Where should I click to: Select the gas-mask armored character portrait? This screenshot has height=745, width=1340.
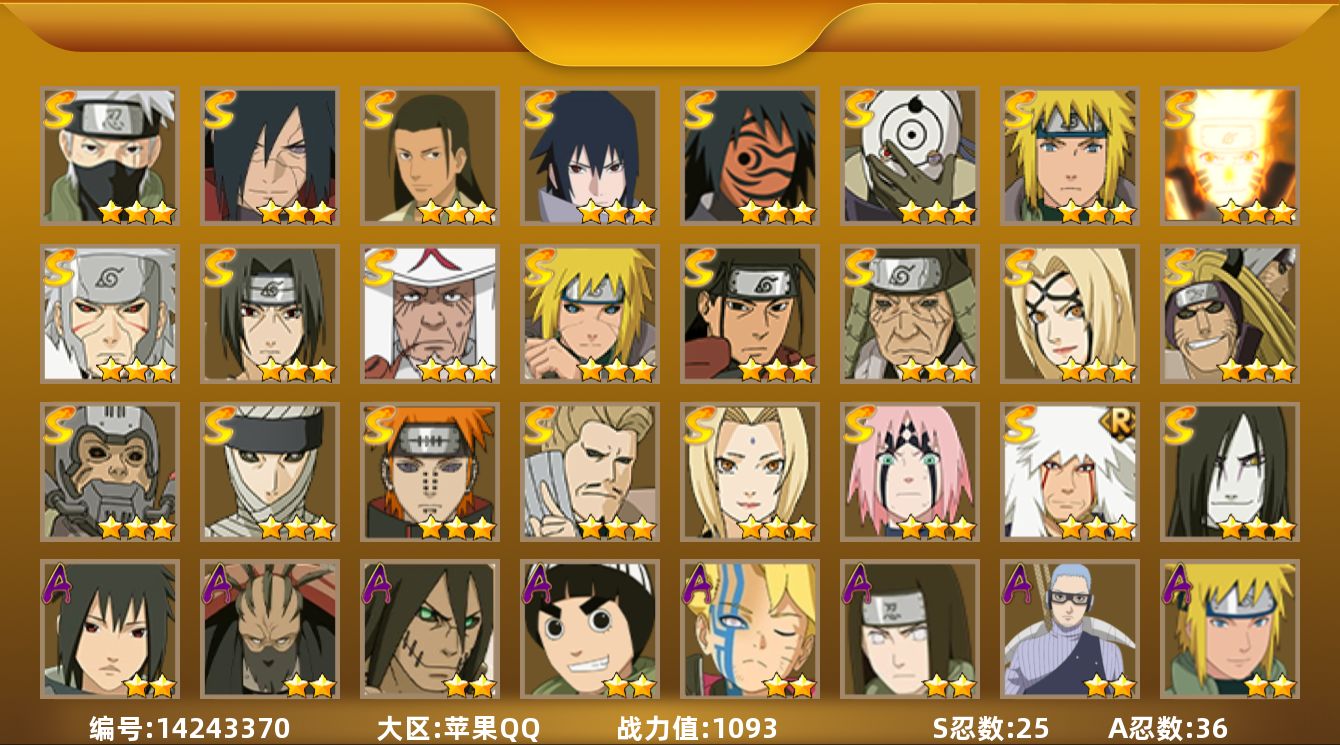click(x=110, y=472)
